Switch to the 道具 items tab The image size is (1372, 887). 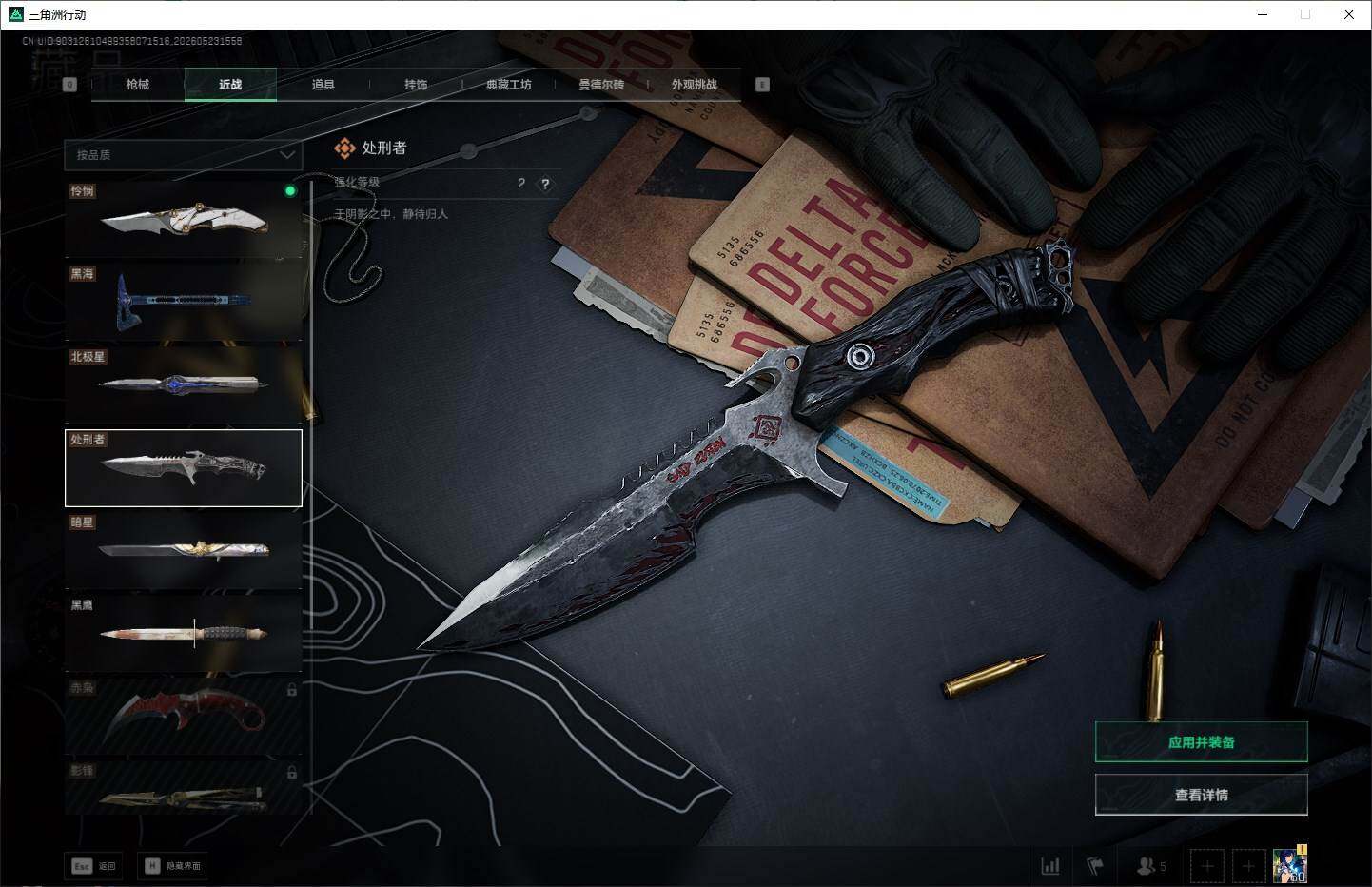click(323, 85)
